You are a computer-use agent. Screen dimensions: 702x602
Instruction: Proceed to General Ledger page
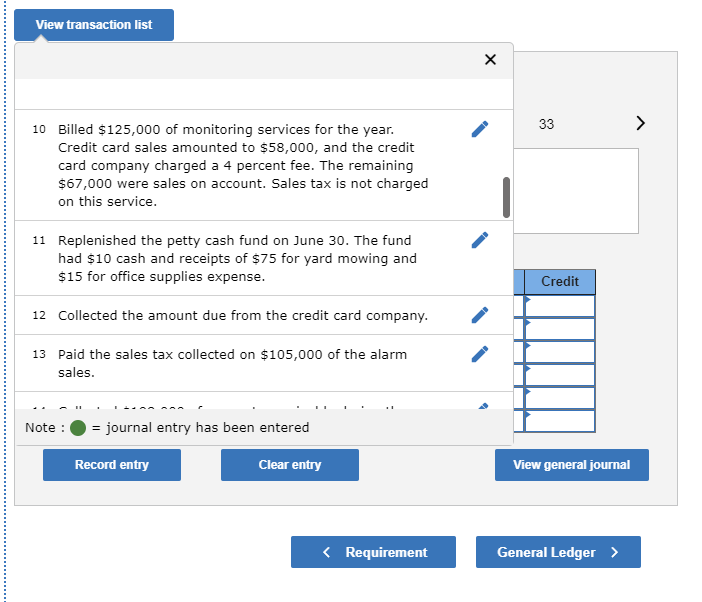[558, 552]
